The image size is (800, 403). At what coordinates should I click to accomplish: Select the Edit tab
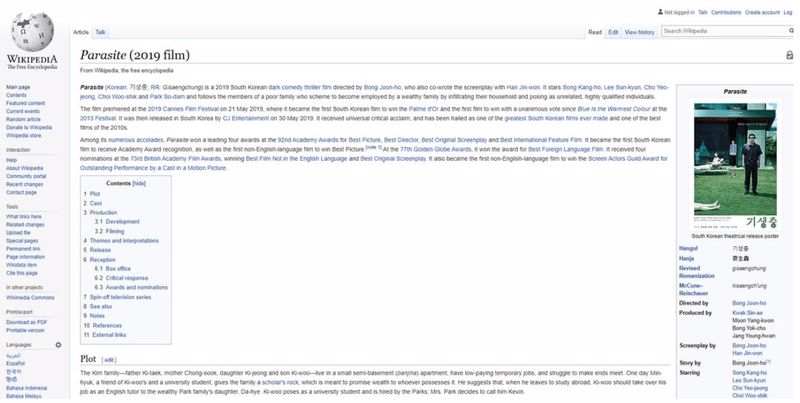(x=613, y=32)
